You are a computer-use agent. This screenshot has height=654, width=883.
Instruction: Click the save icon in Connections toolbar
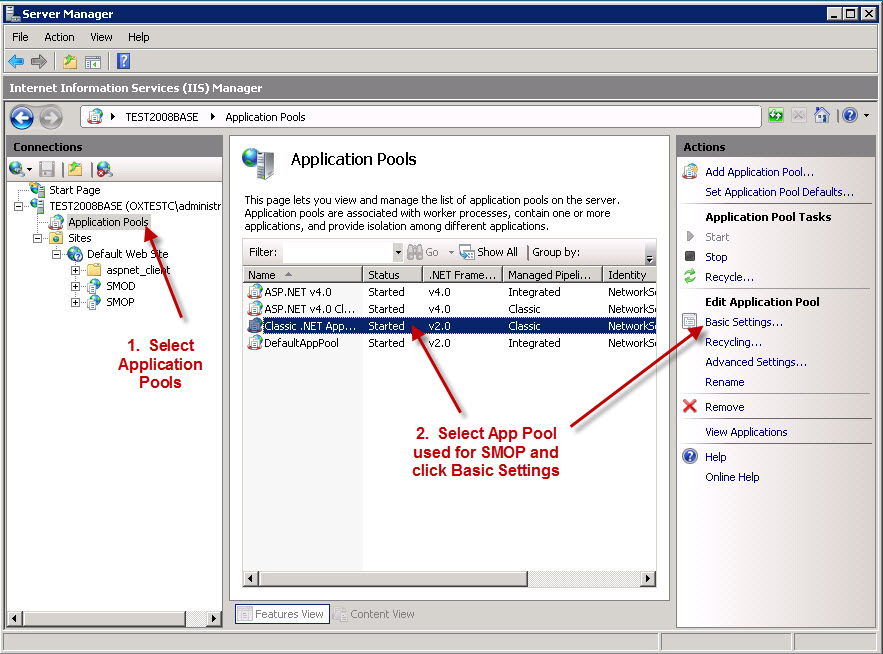click(47, 169)
